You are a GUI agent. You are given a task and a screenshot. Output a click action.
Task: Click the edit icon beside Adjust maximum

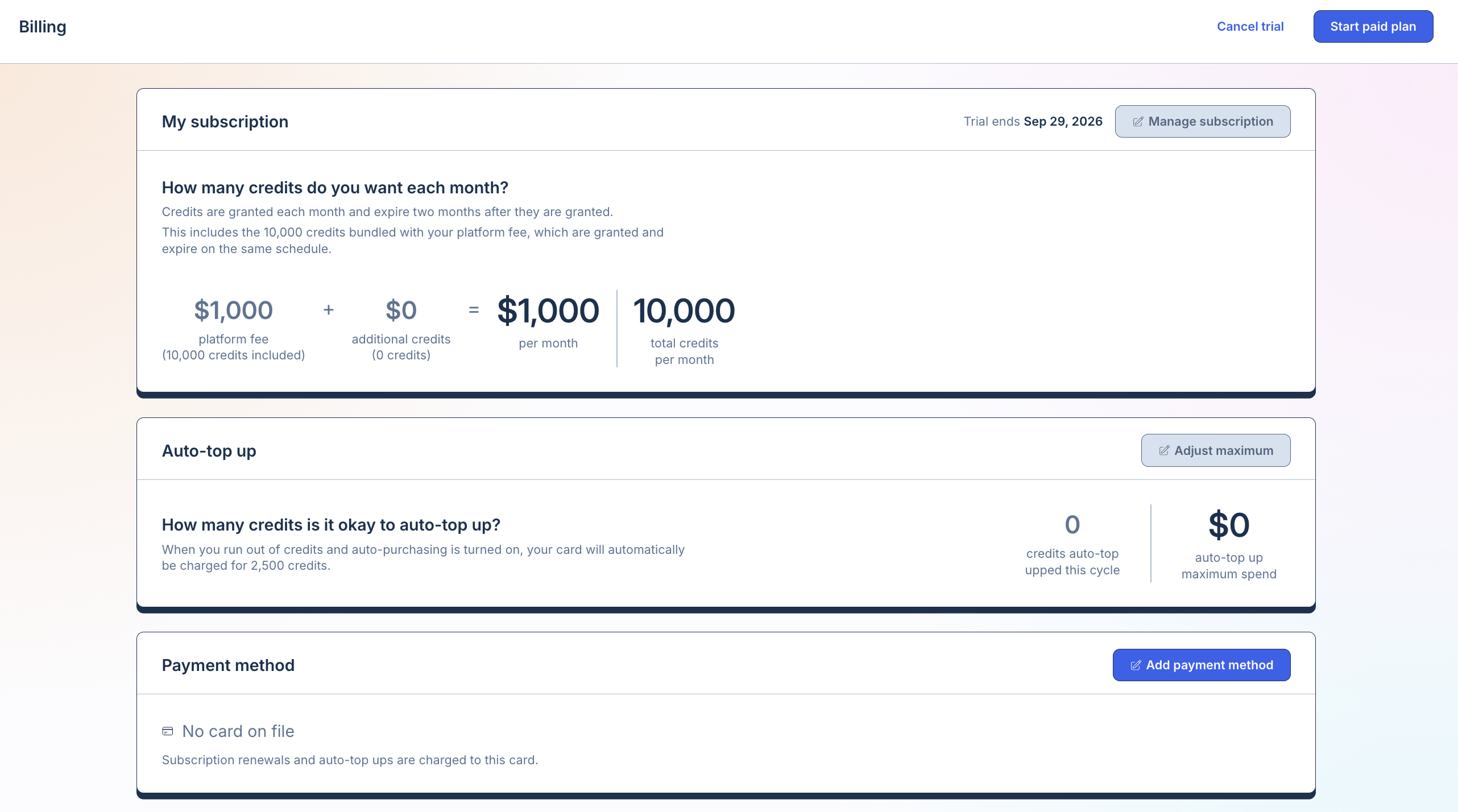pyautogui.click(x=1164, y=450)
